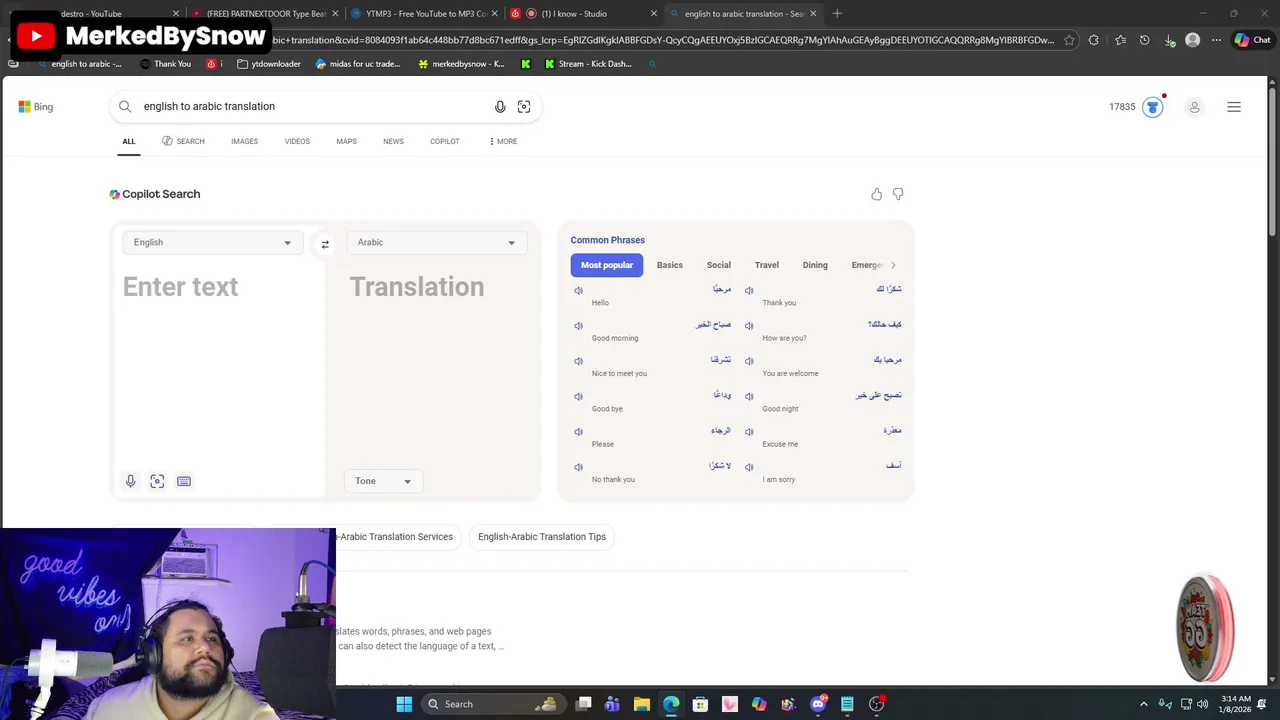Show more phrase categories with right chevron
Image resolution: width=1280 pixels, height=720 pixels.
[x=893, y=265]
